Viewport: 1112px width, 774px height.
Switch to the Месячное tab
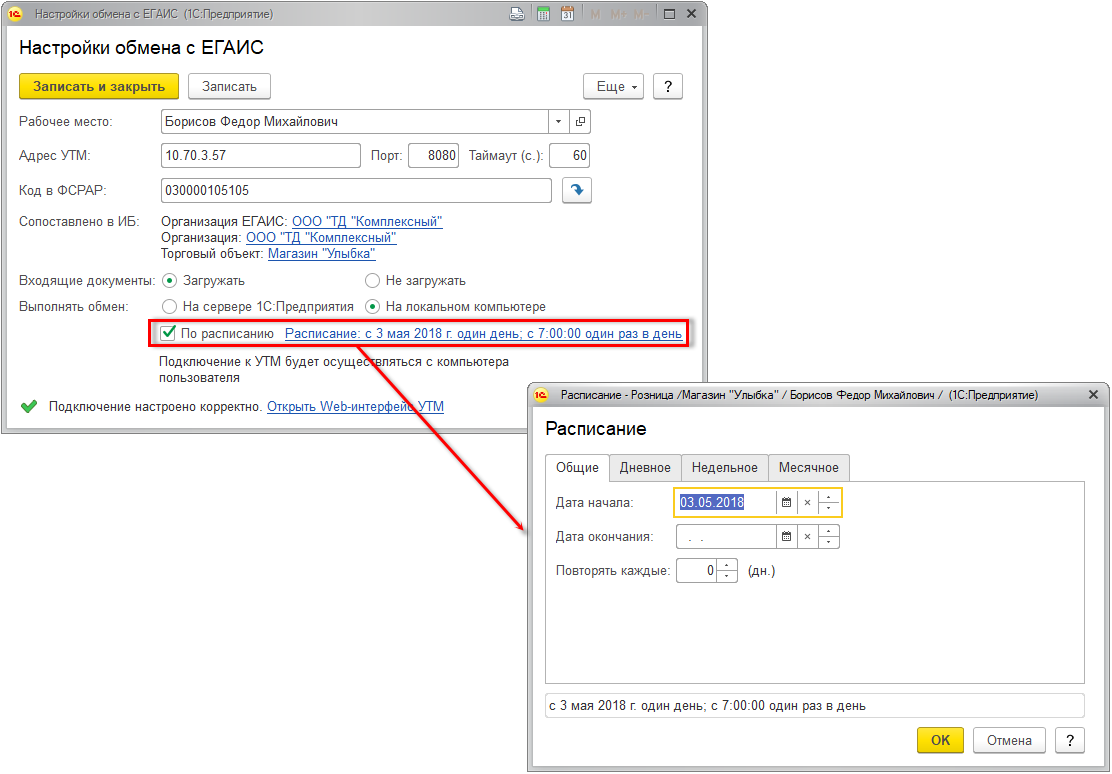coord(808,468)
